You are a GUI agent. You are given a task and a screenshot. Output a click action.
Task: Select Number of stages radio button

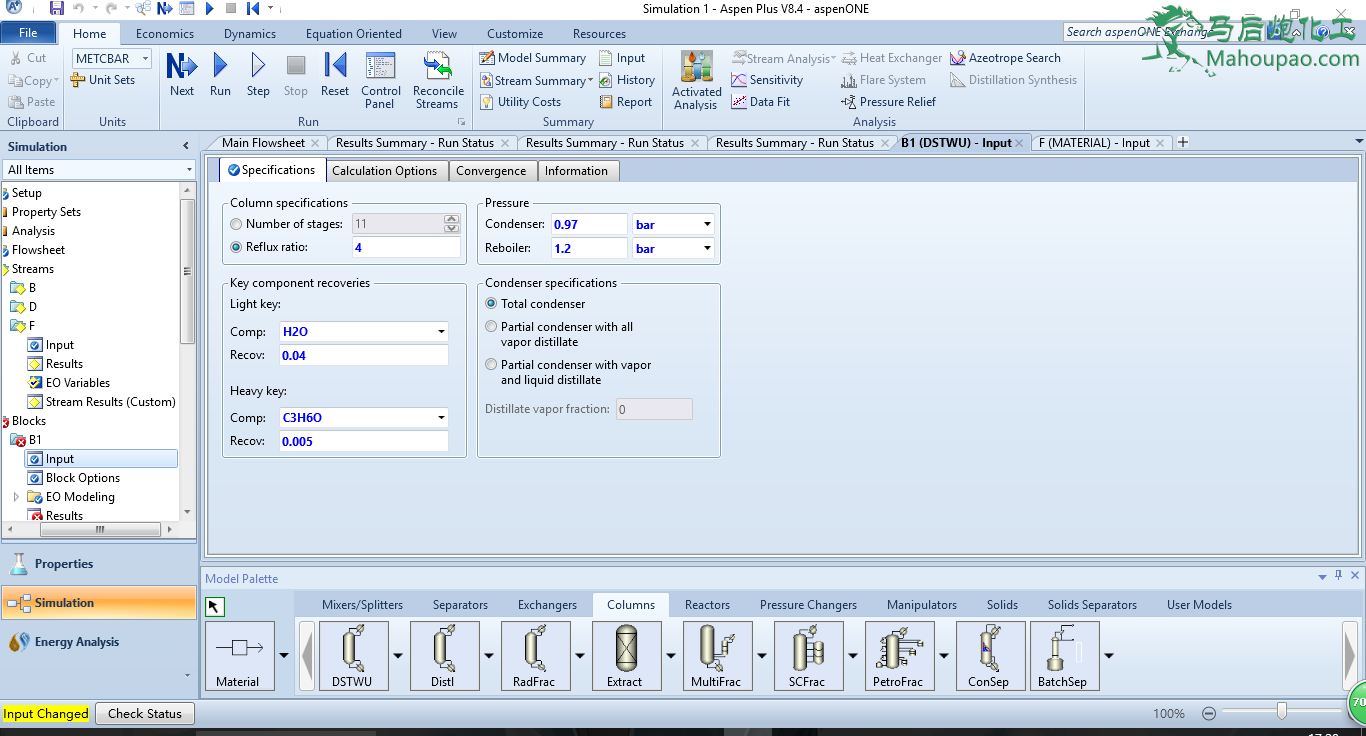click(236, 224)
